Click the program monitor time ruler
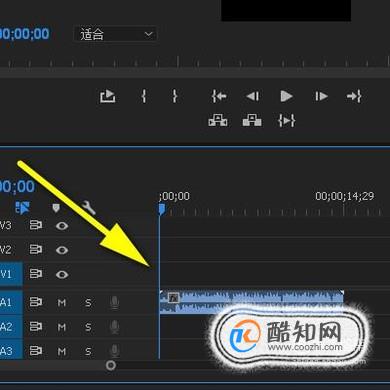 (x=195, y=63)
